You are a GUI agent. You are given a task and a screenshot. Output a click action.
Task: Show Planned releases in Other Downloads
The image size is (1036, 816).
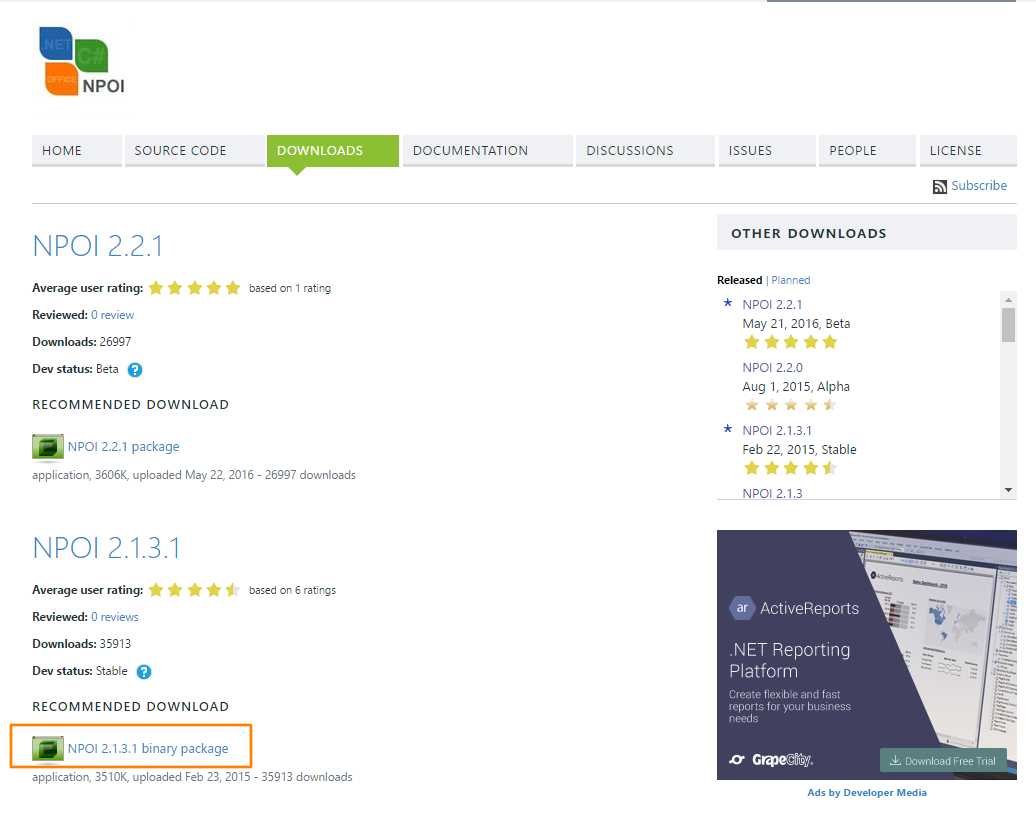(x=791, y=280)
